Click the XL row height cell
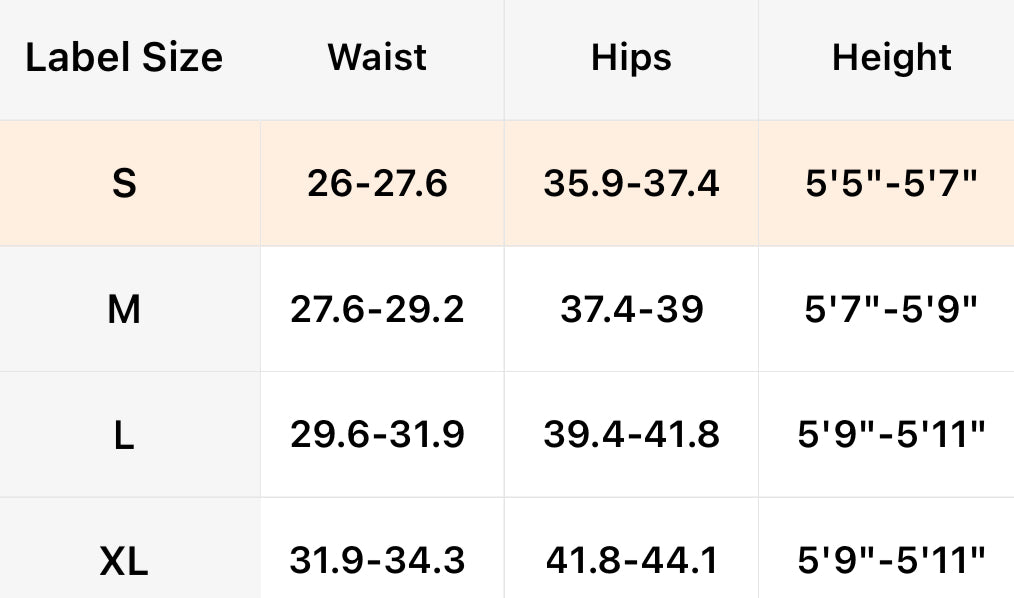This screenshot has height=598, width=1014. (892, 561)
